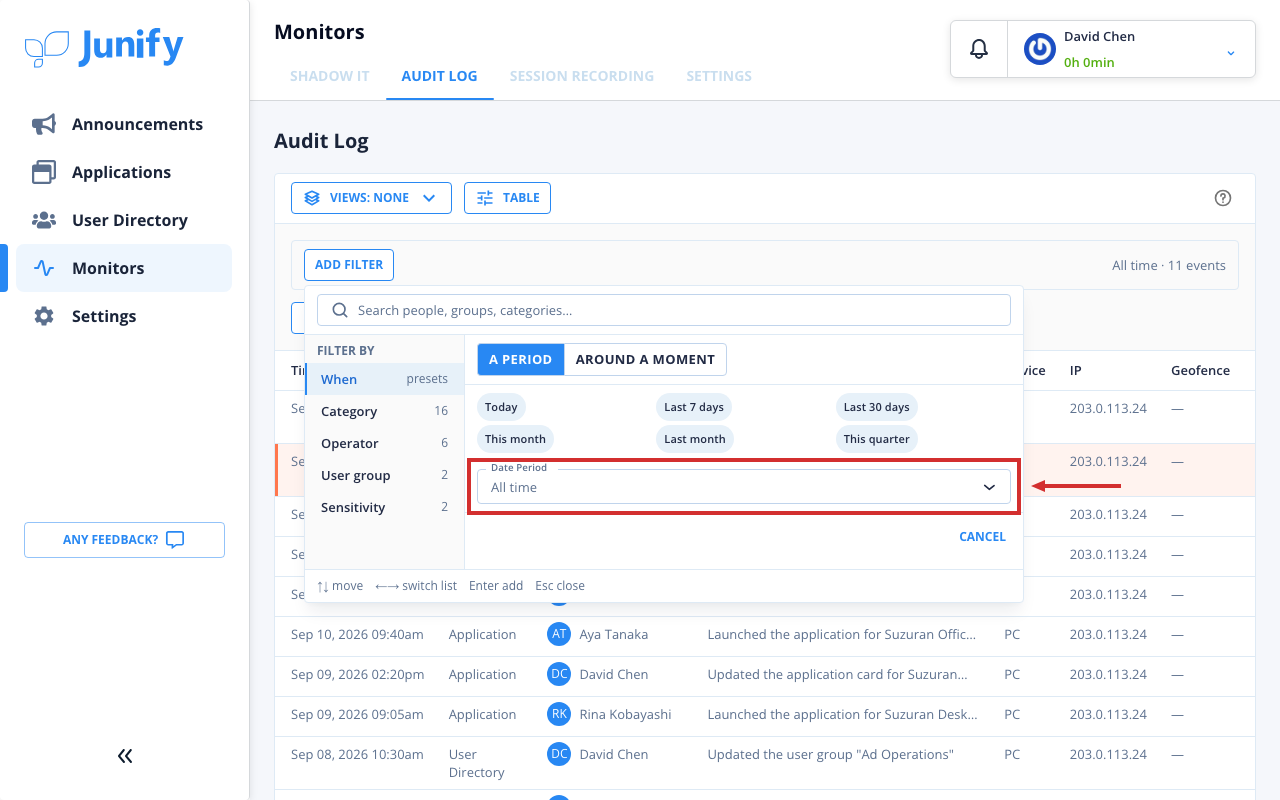The height and width of the screenshot is (800, 1280).
Task: Expand the VIEWS: NONE dropdown
Action: point(371,198)
